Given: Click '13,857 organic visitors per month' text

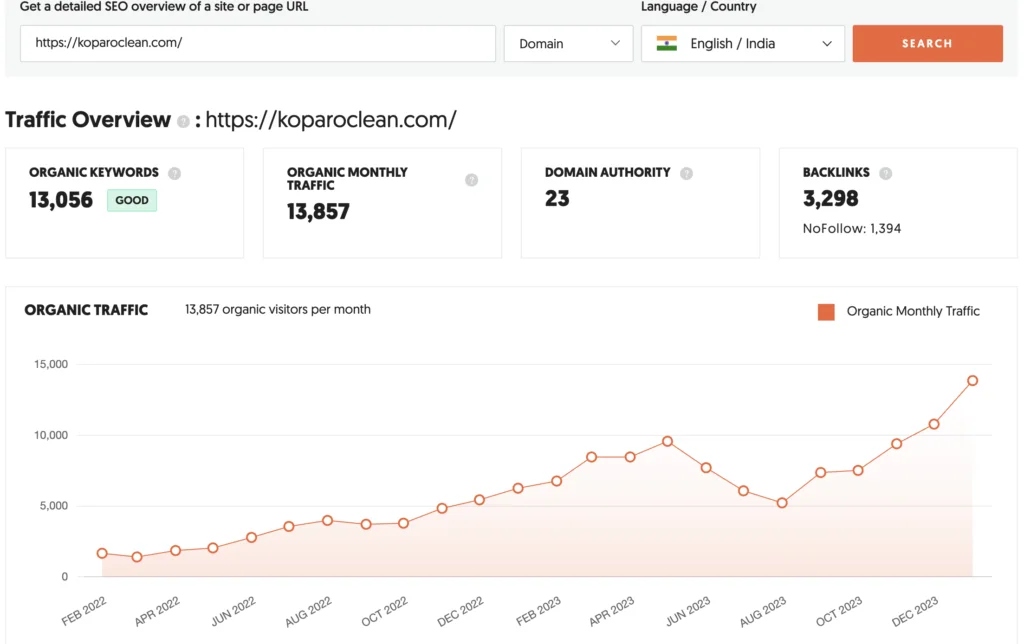Looking at the screenshot, I should tap(278, 310).
